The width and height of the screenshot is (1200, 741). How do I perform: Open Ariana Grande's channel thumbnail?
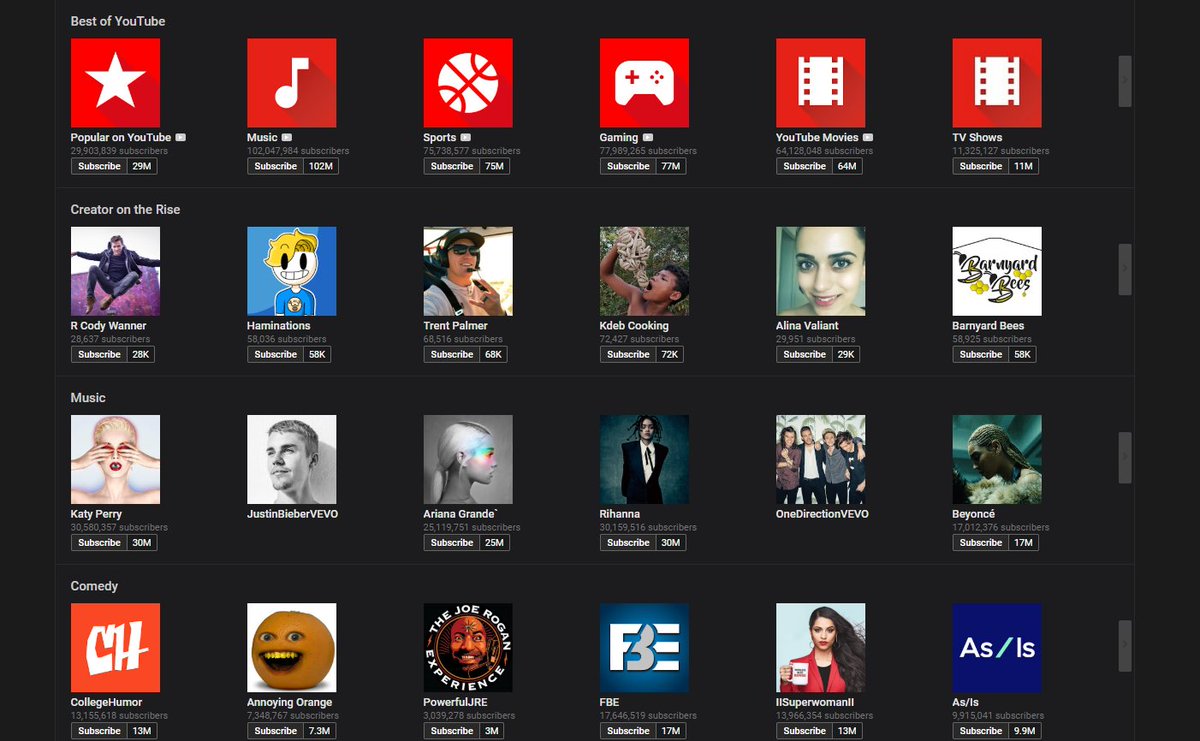click(x=468, y=460)
